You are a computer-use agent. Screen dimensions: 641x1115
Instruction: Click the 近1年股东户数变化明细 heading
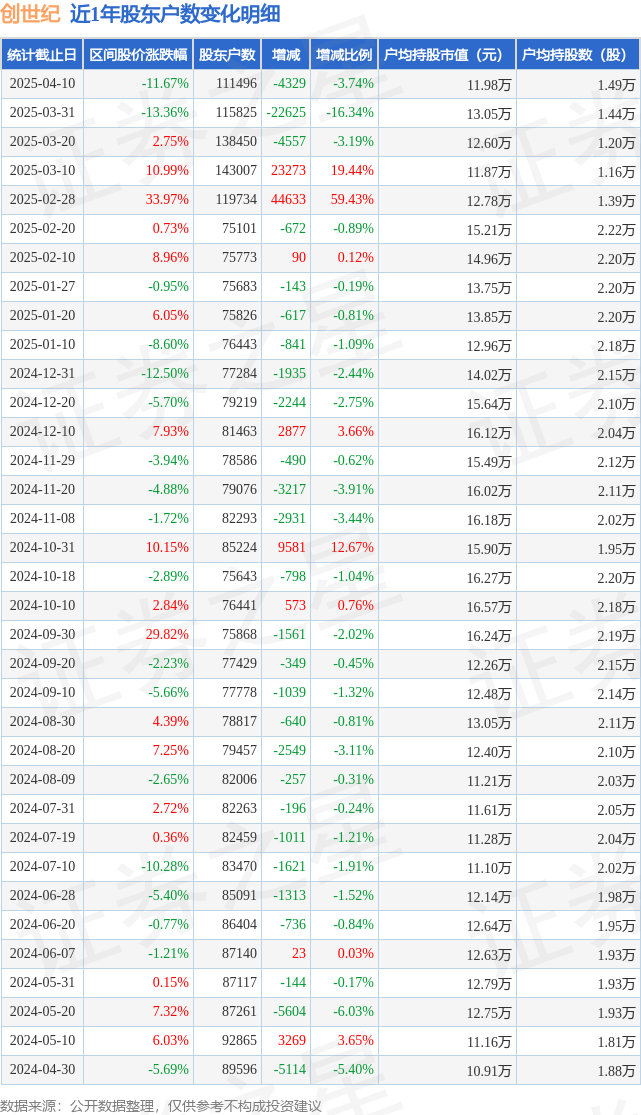coord(175,14)
